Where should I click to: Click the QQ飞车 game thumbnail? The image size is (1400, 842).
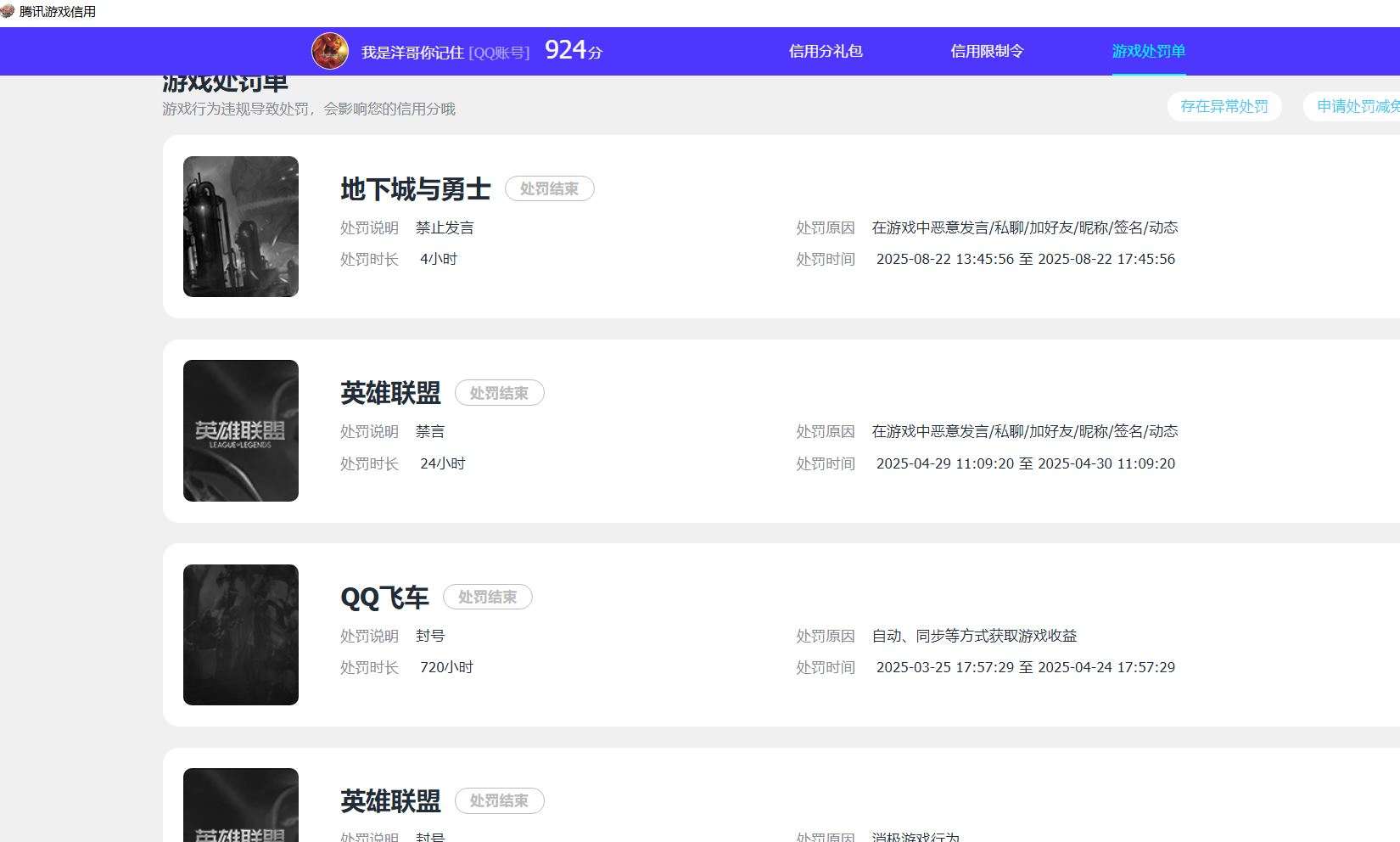241,635
